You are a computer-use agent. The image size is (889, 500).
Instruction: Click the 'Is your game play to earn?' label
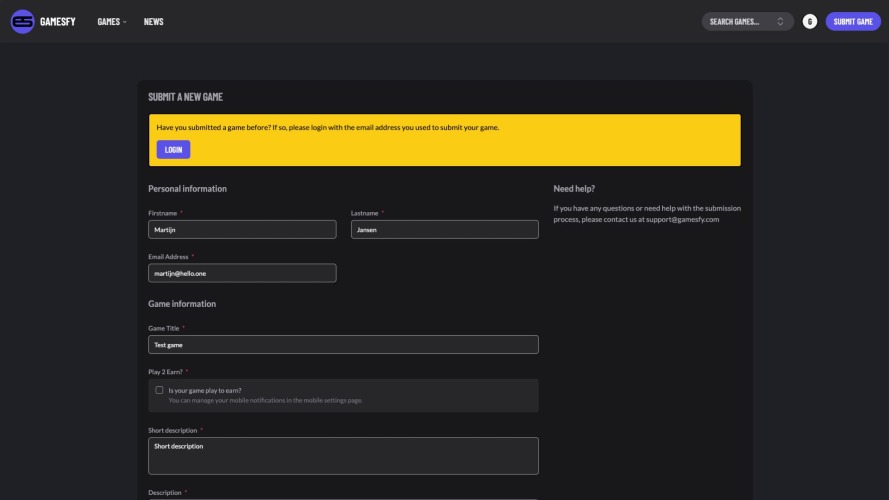coord(205,391)
